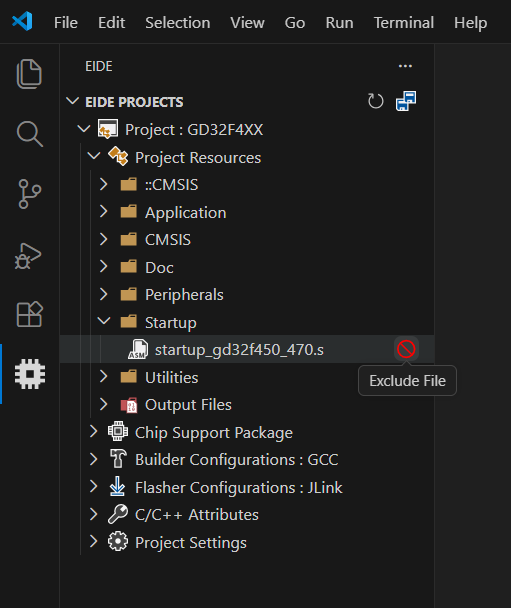This screenshot has width=511, height=608.
Task: Collapse the EIDE PROJECTS section
Action: pyautogui.click(x=73, y=101)
